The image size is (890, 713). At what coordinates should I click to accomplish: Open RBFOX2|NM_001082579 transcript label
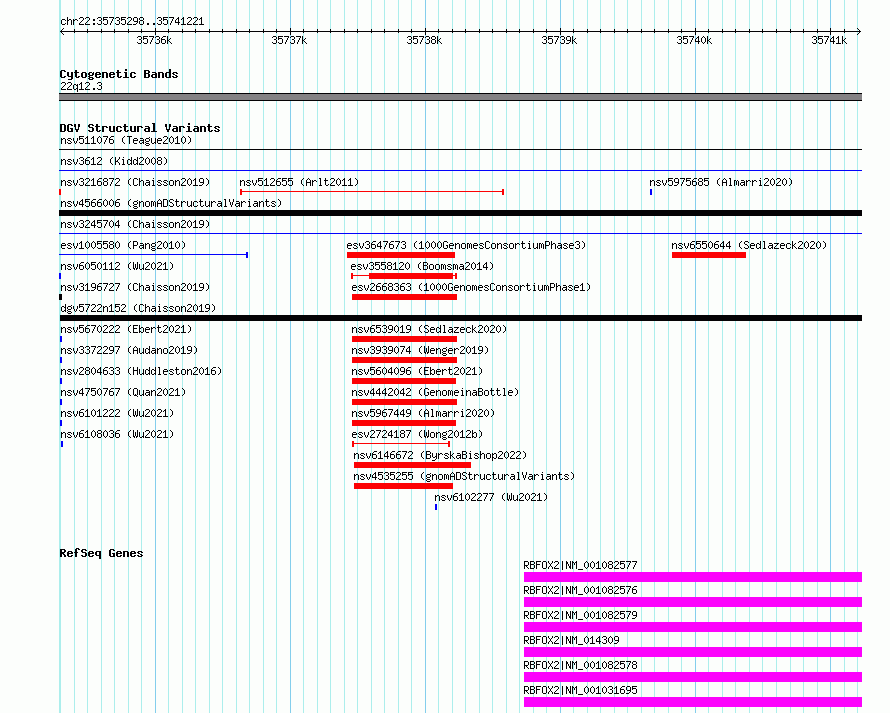[x=580, y=615]
